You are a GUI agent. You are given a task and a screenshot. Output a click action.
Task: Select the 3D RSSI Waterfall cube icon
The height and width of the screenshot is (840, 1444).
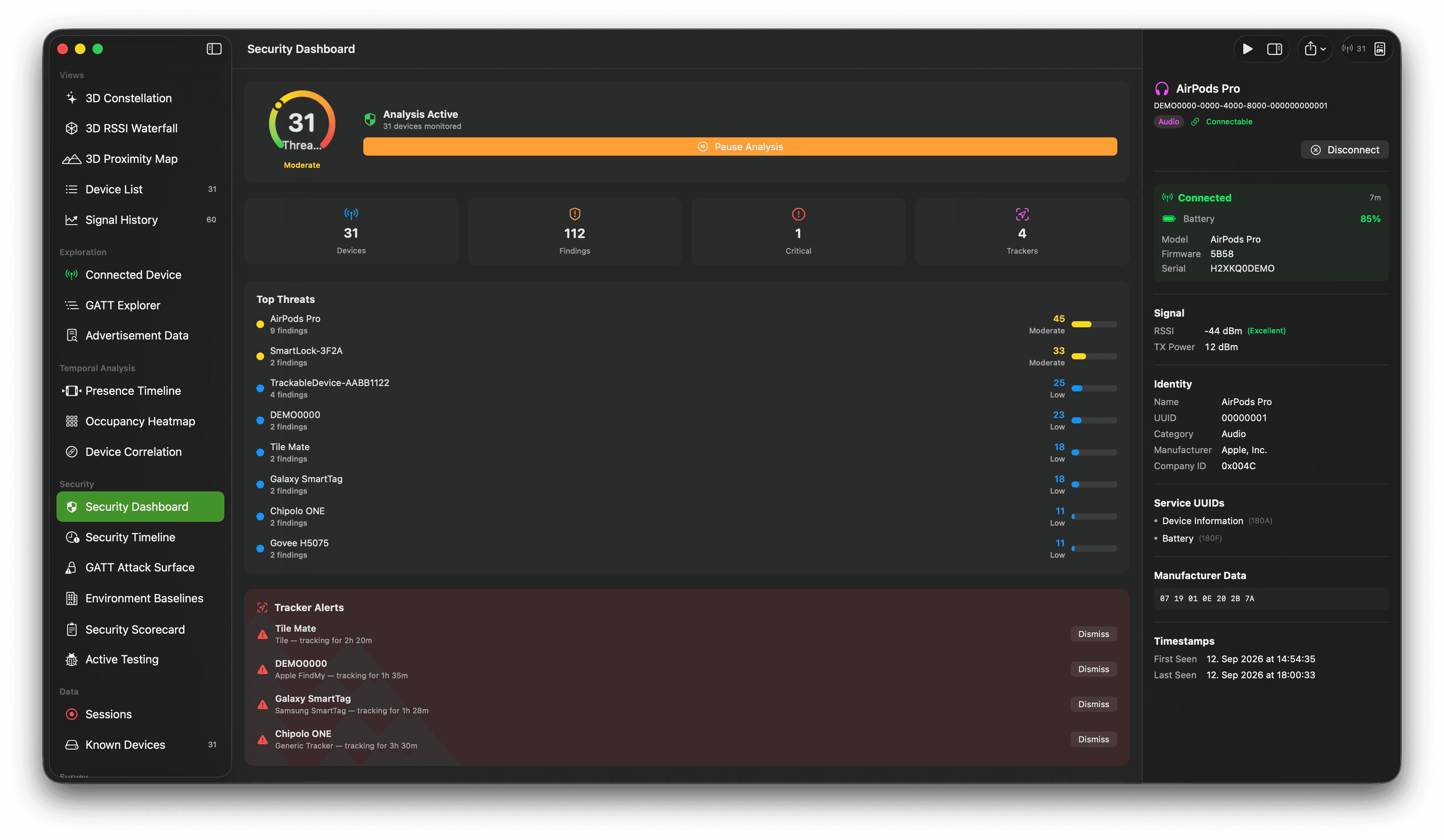point(72,128)
